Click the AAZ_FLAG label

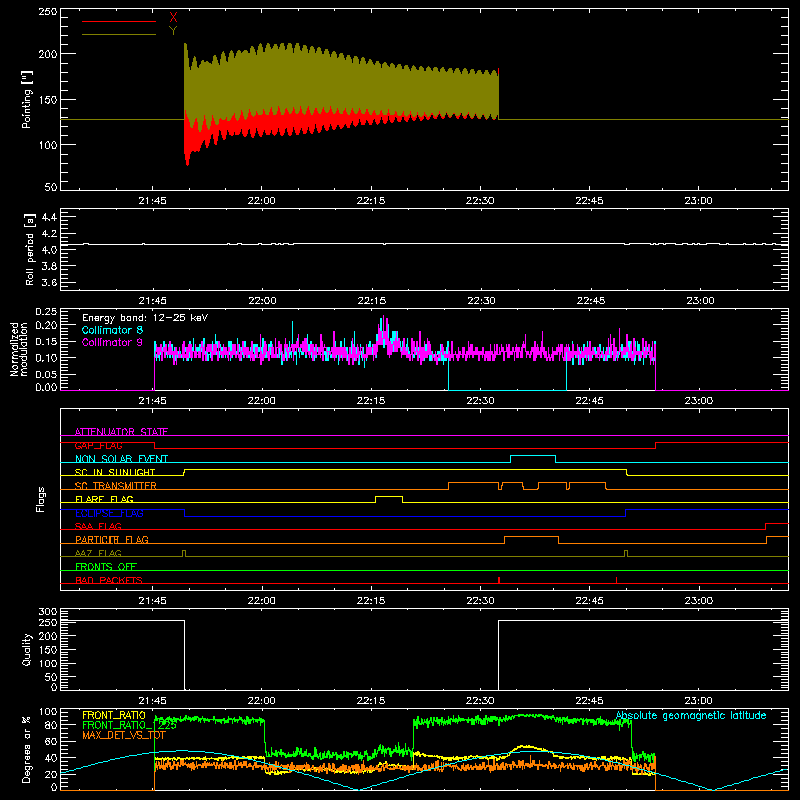[x=98, y=553]
